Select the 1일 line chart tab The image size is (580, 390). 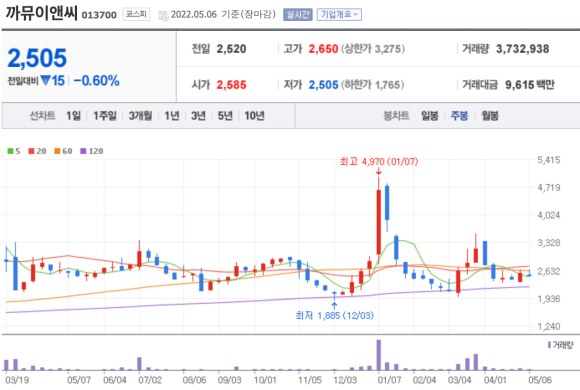point(73,116)
